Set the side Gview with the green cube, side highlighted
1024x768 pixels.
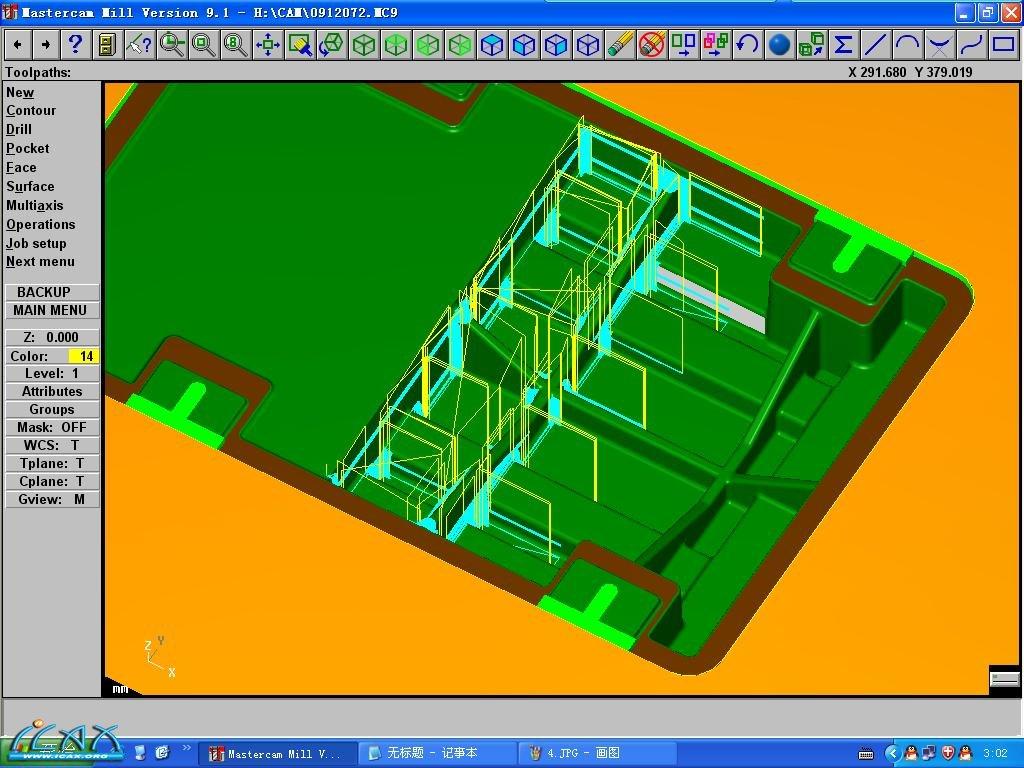(x=459, y=45)
